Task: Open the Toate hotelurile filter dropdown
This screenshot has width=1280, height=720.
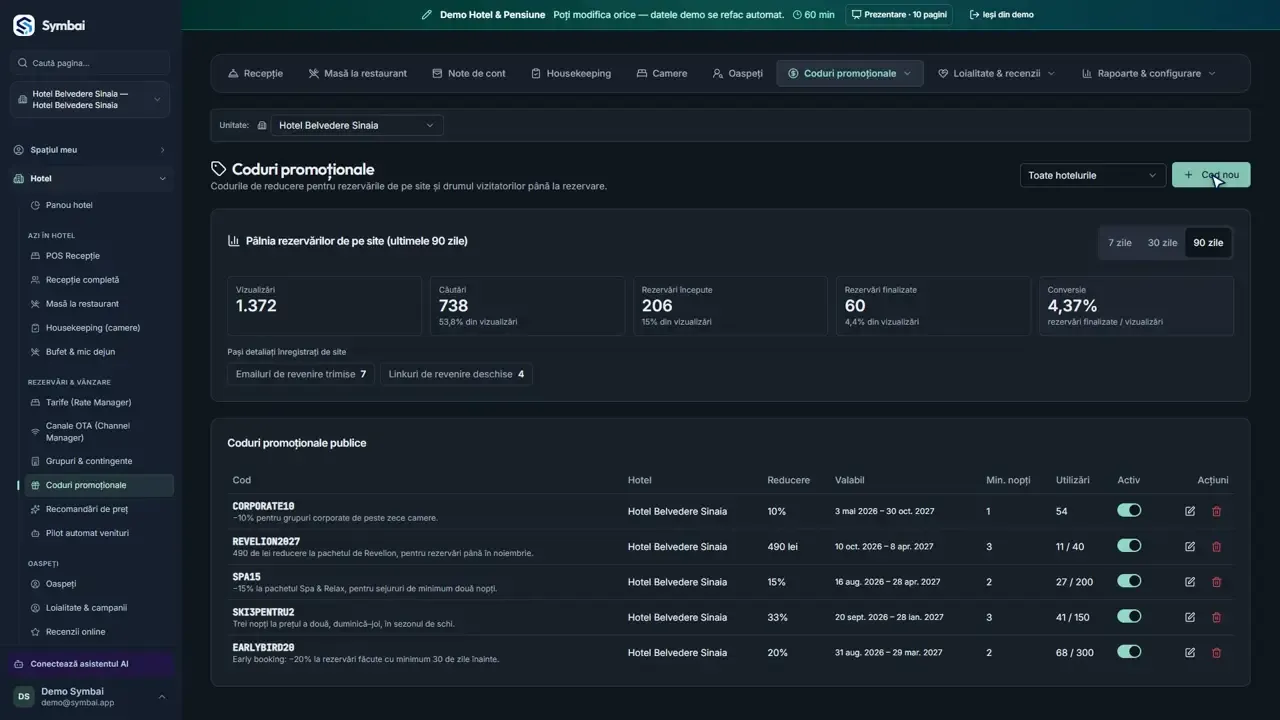Action: pos(1093,175)
